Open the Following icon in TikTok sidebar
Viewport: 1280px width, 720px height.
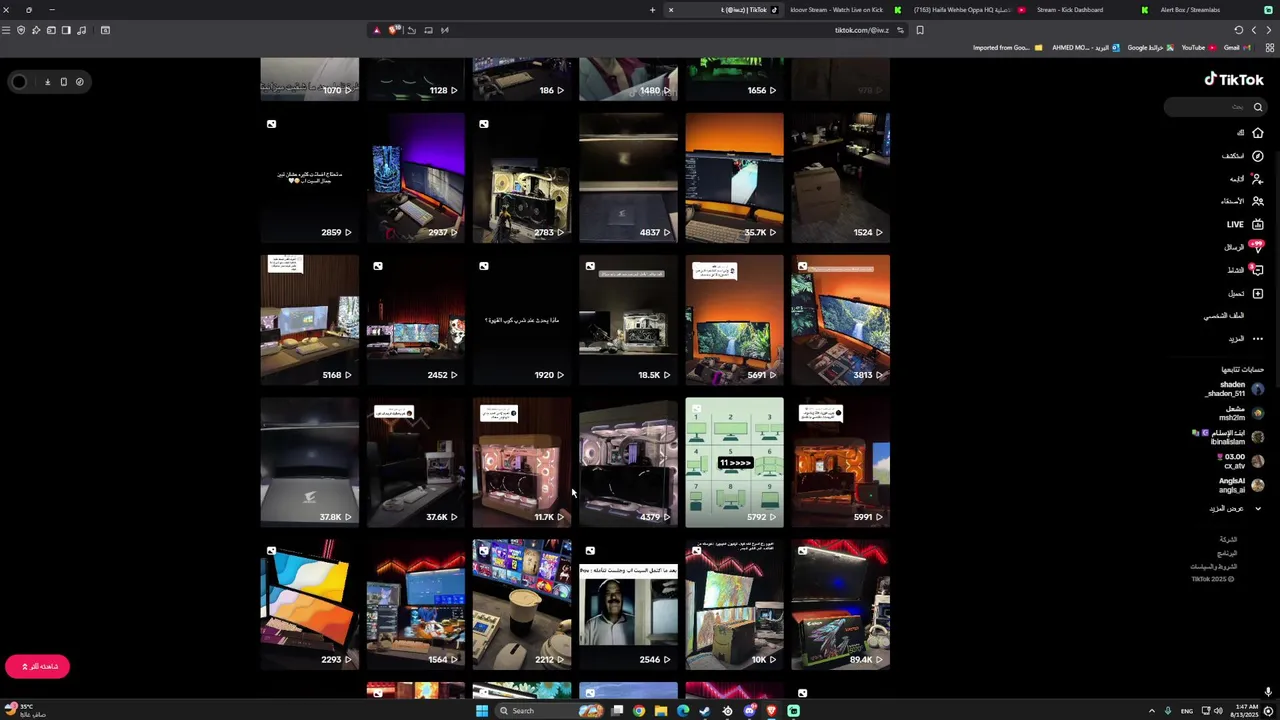[1258, 179]
